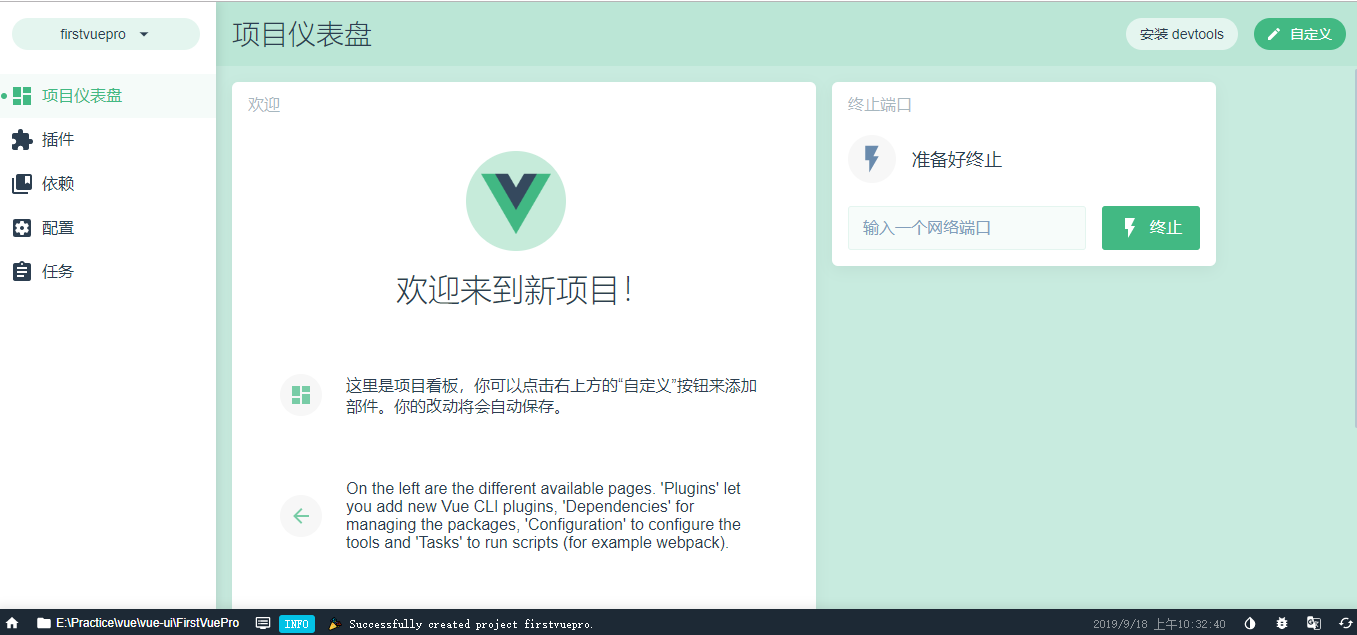Click the 自定义 customize button

[x=1300, y=34]
